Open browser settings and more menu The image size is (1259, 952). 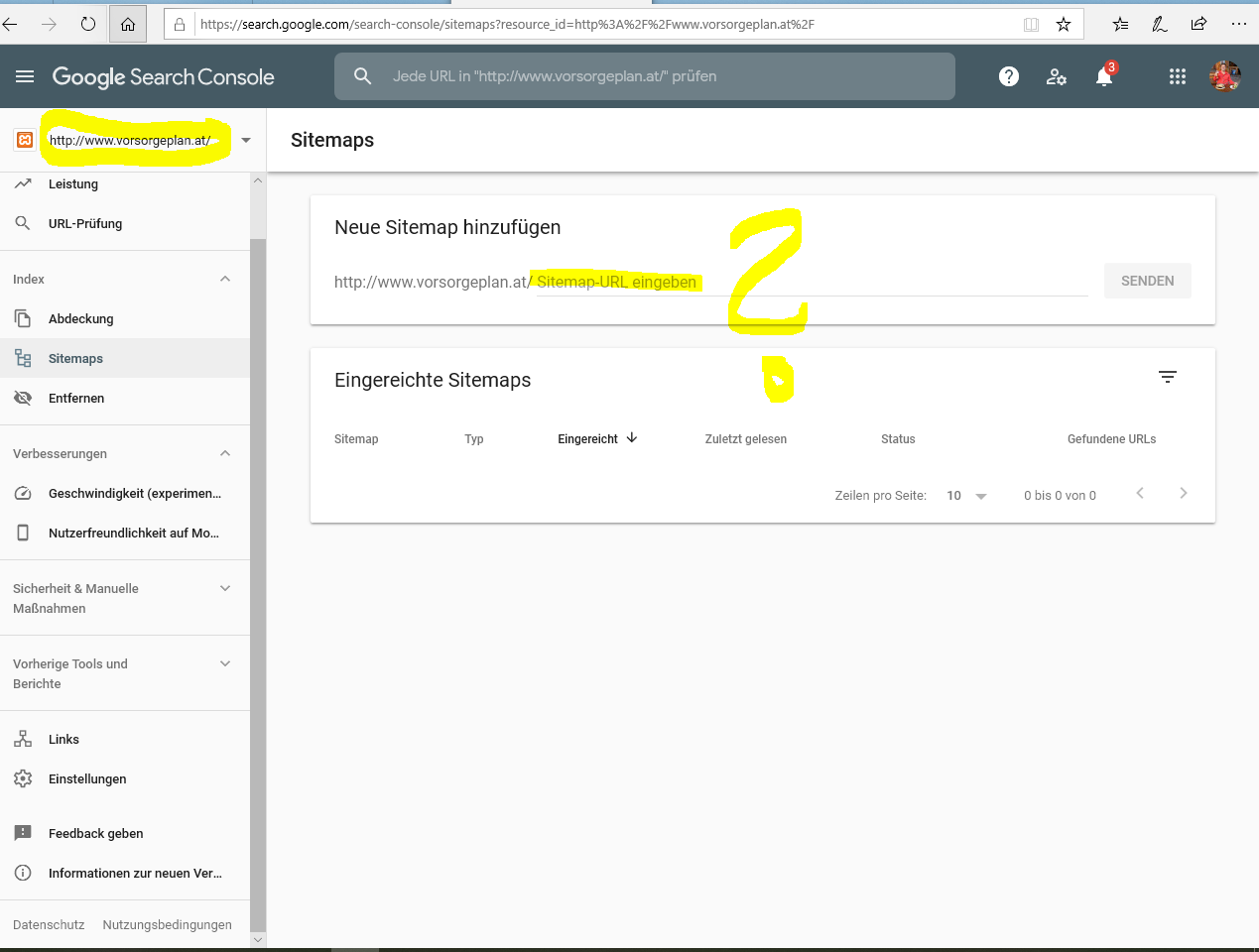(x=1238, y=24)
